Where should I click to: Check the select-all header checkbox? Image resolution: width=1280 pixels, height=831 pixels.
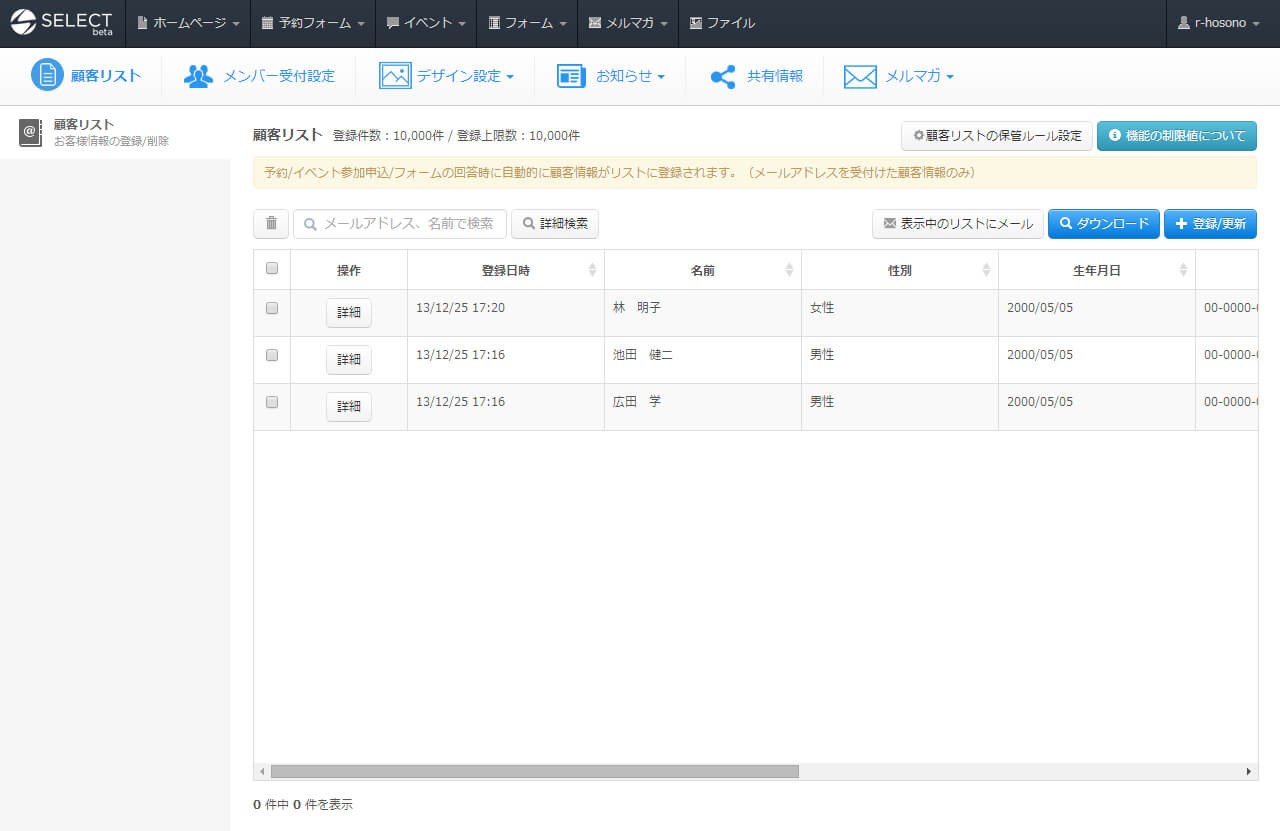coord(272,268)
